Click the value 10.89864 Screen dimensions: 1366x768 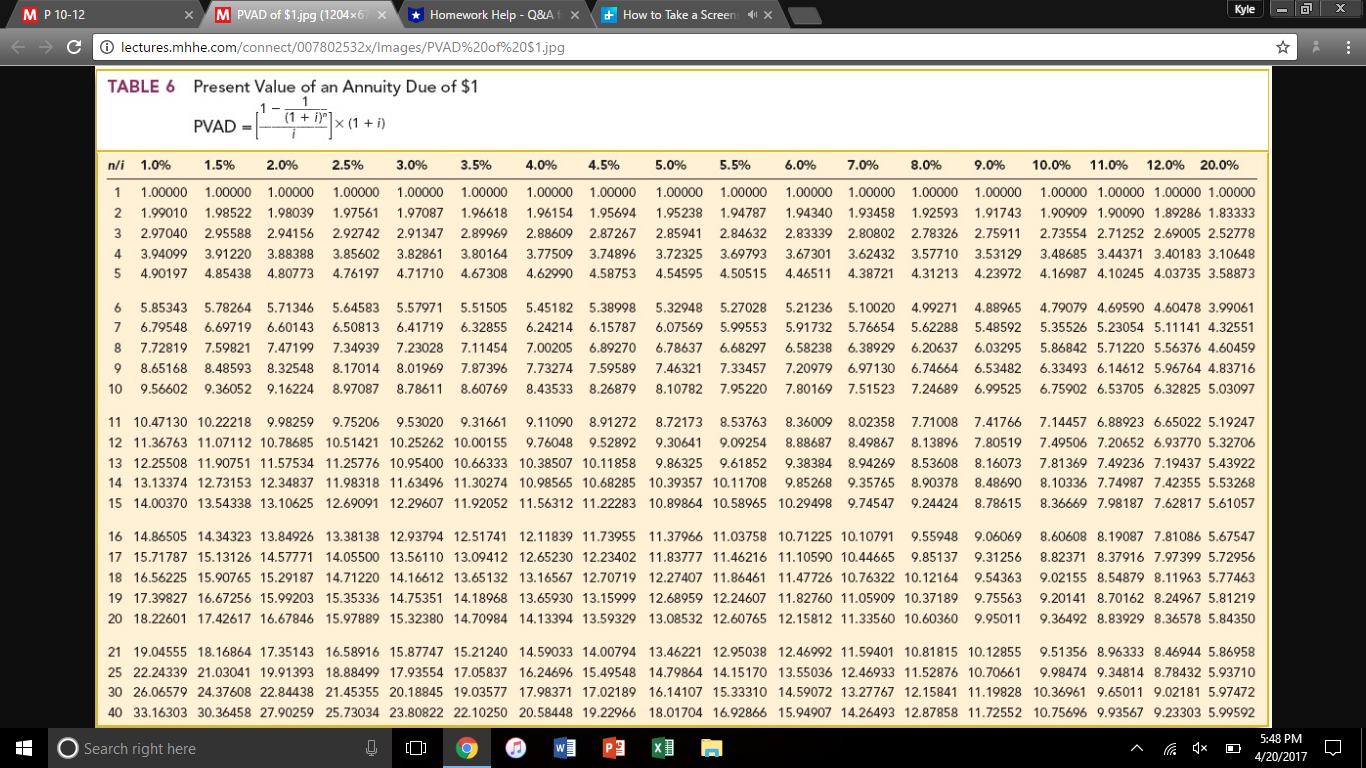676,503
